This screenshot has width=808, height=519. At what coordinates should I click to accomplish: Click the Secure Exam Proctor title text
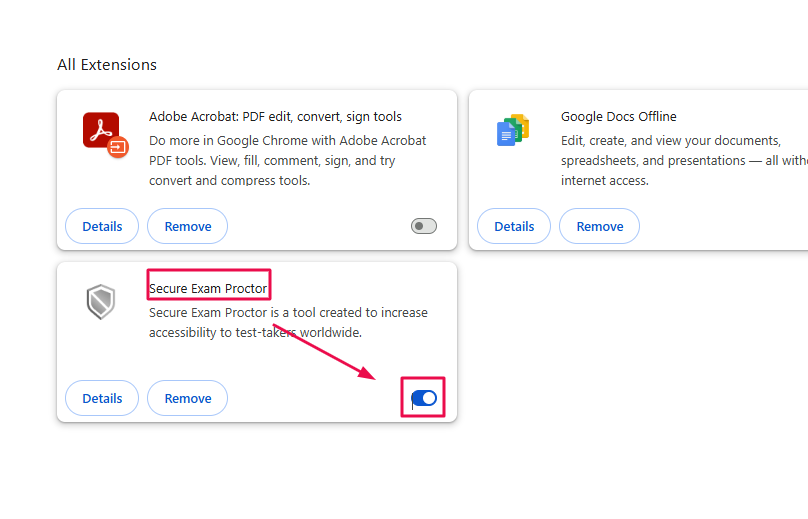click(208, 289)
